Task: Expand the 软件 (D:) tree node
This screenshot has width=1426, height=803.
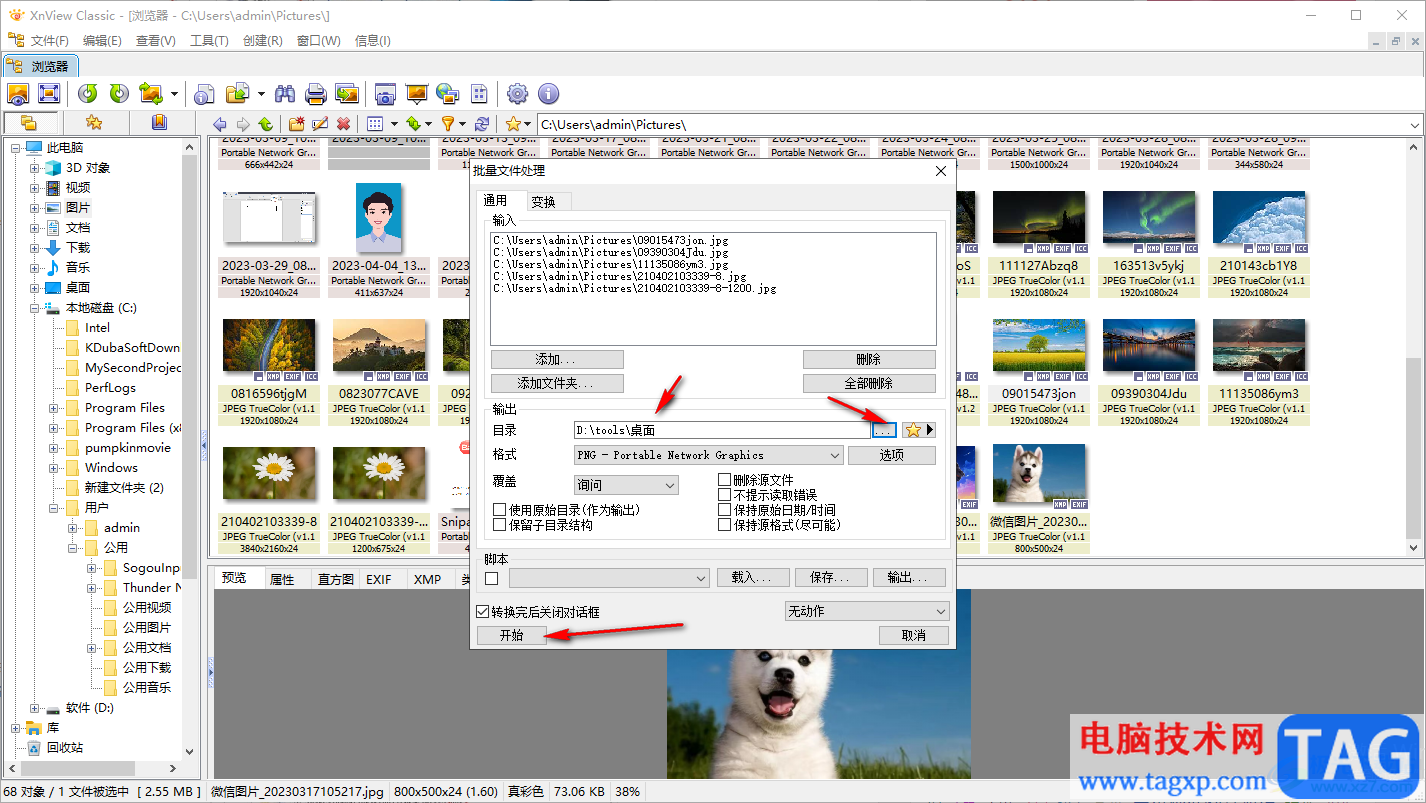Action: (35, 708)
